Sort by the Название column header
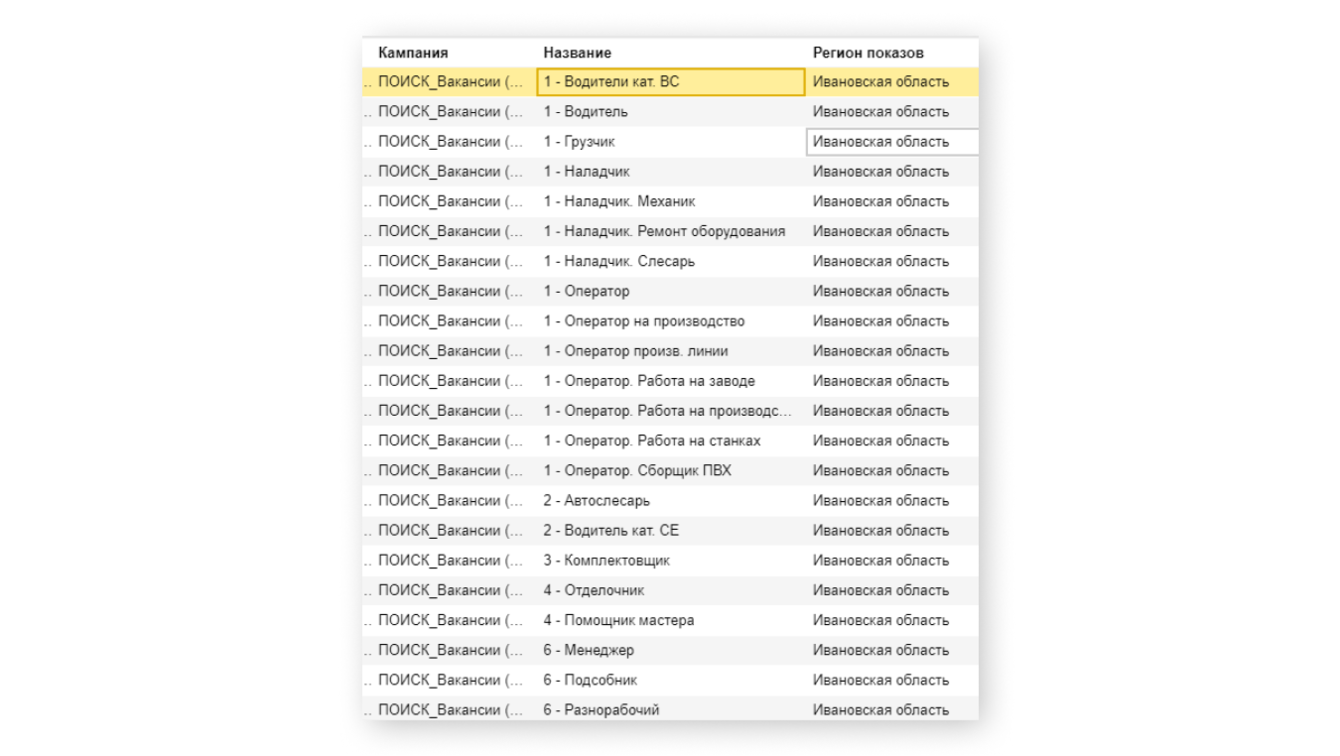This screenshot has width=1340, height=756. click(577, 52)
